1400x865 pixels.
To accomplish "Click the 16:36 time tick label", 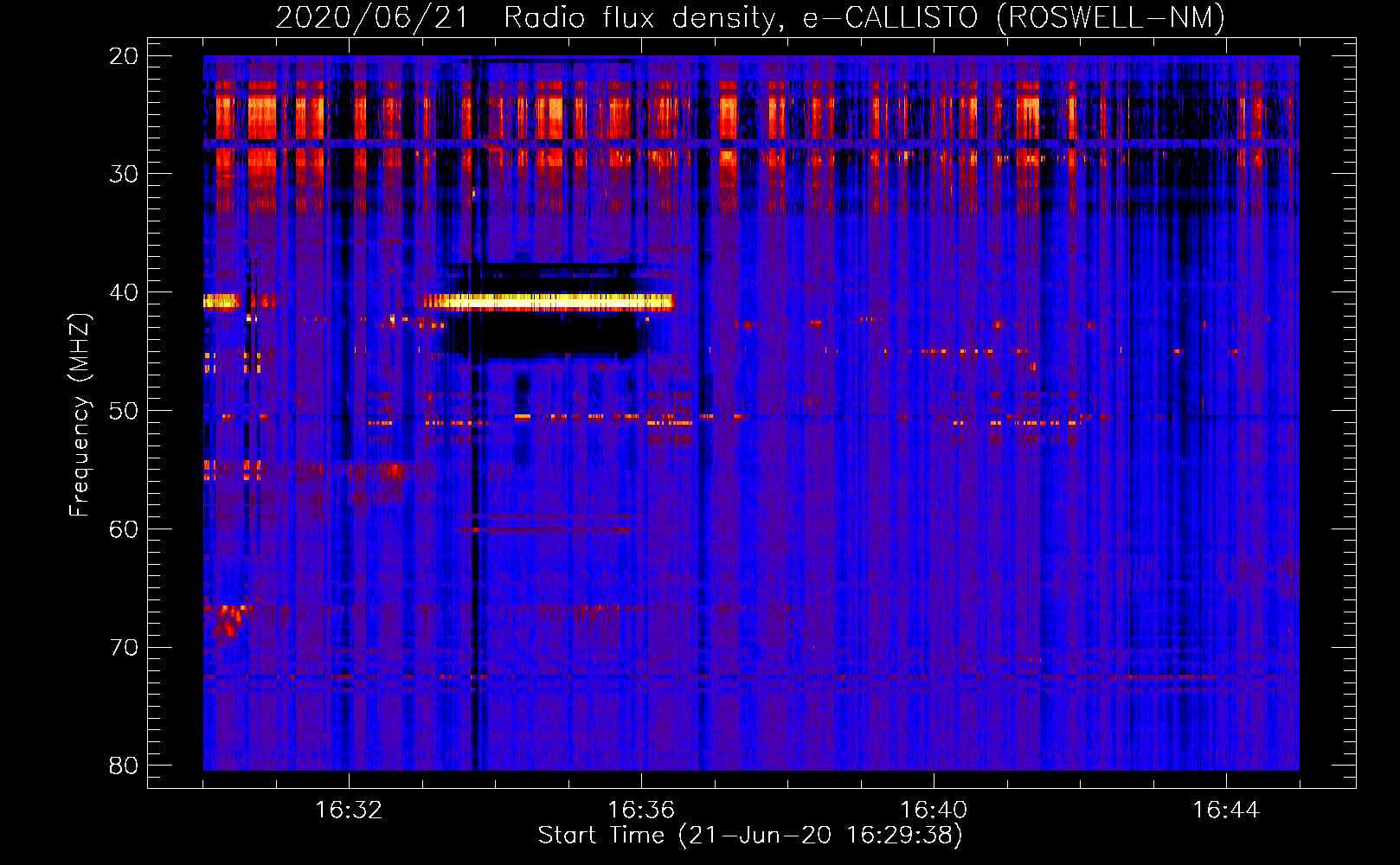I will coord(641,811).
